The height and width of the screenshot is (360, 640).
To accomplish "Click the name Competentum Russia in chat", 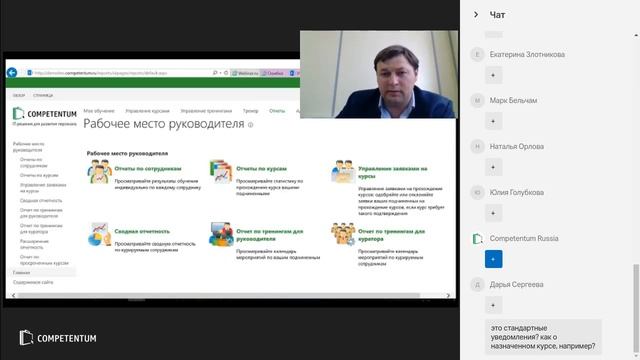I will coord(524,238).
